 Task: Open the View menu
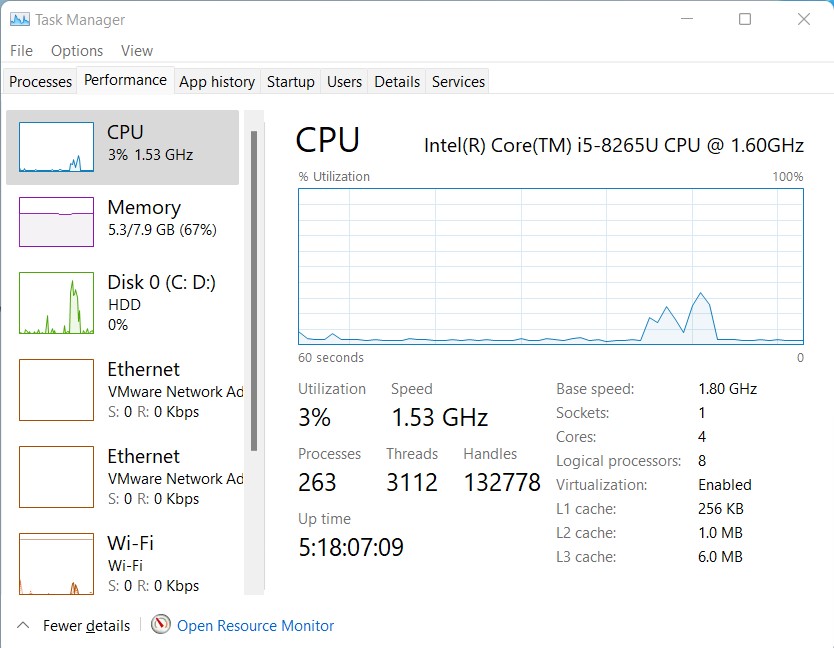tap(137, 50)
